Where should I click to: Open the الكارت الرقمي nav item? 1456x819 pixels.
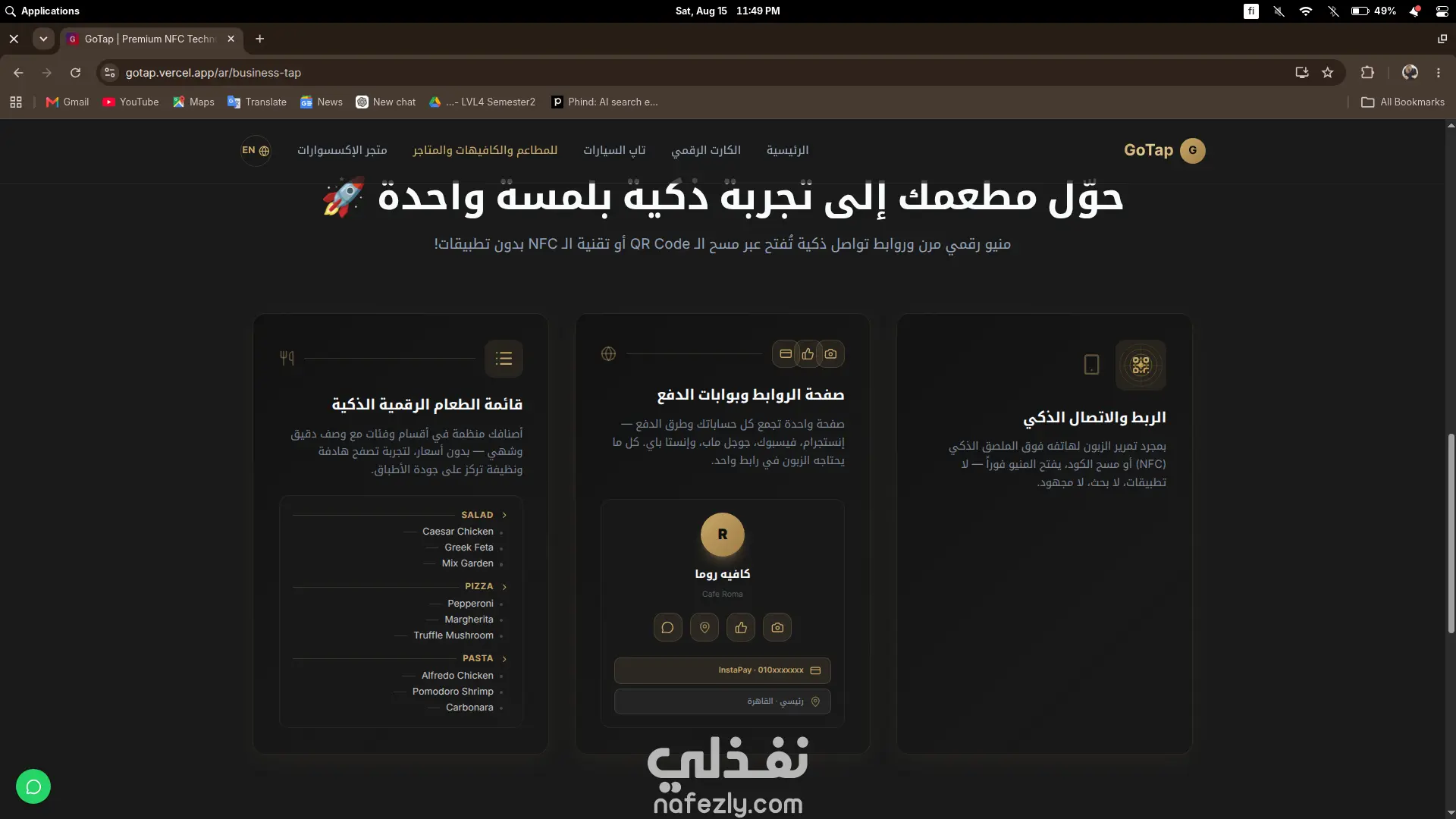click(x=706, y=150)
